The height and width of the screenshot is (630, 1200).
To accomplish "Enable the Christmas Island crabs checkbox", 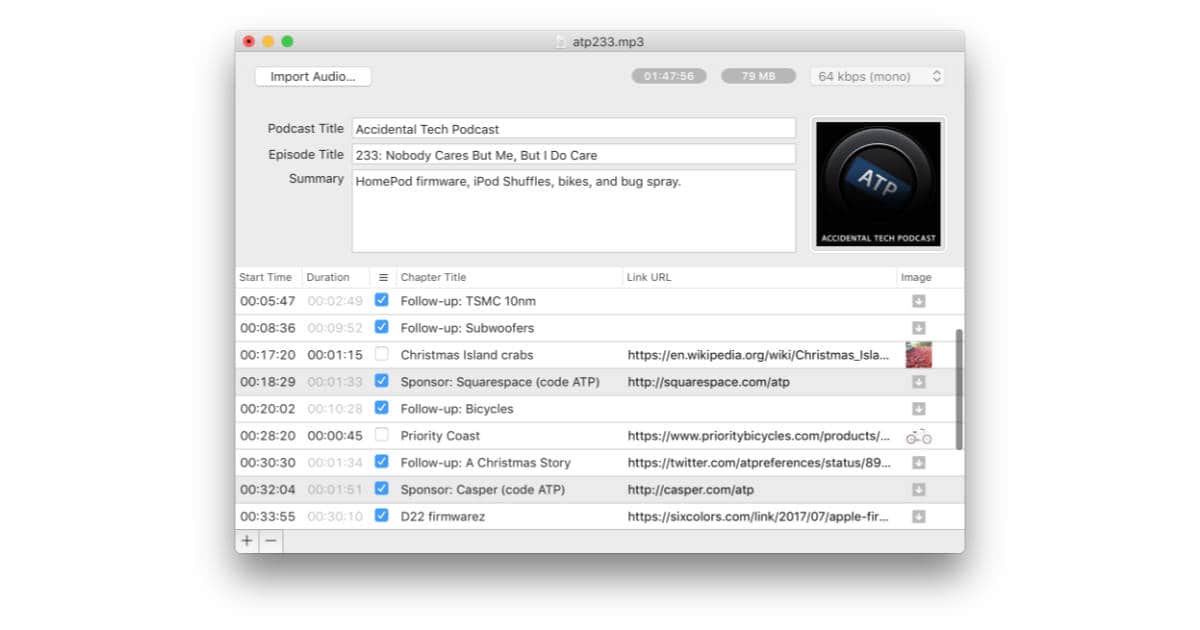I will click(x=381, y=354).
